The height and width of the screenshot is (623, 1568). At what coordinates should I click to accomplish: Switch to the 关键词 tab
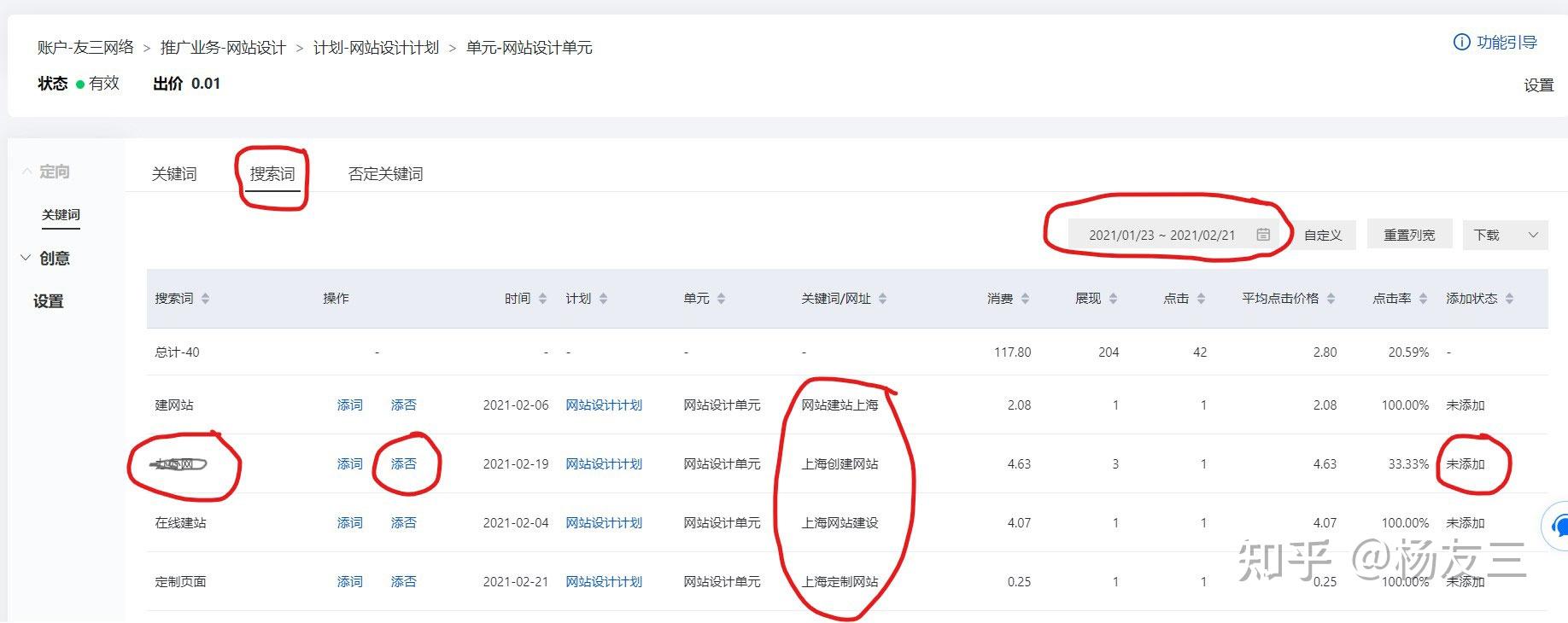pos(174,174)
